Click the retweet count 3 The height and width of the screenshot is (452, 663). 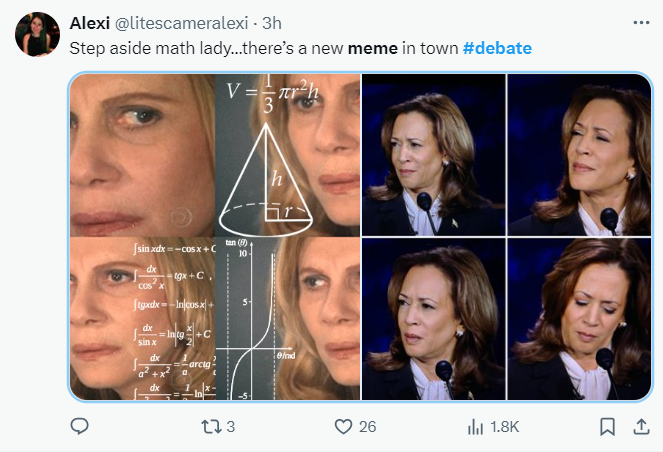[230, 427]
